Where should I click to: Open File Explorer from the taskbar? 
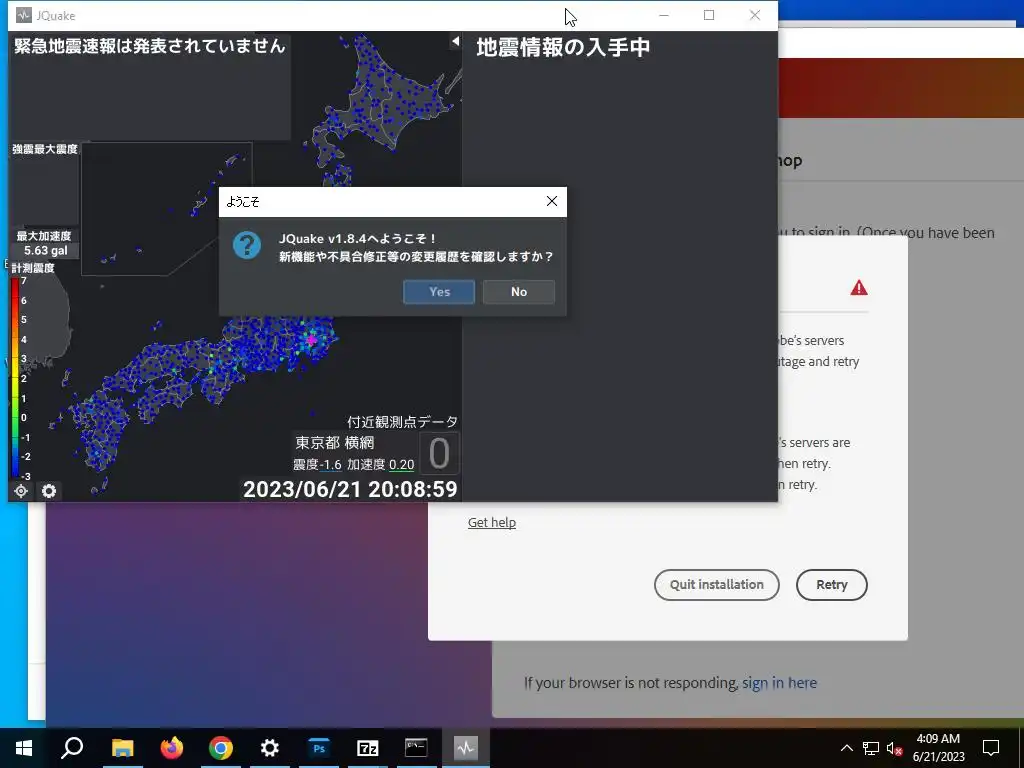pyautogui.click(x=122, y=748)
